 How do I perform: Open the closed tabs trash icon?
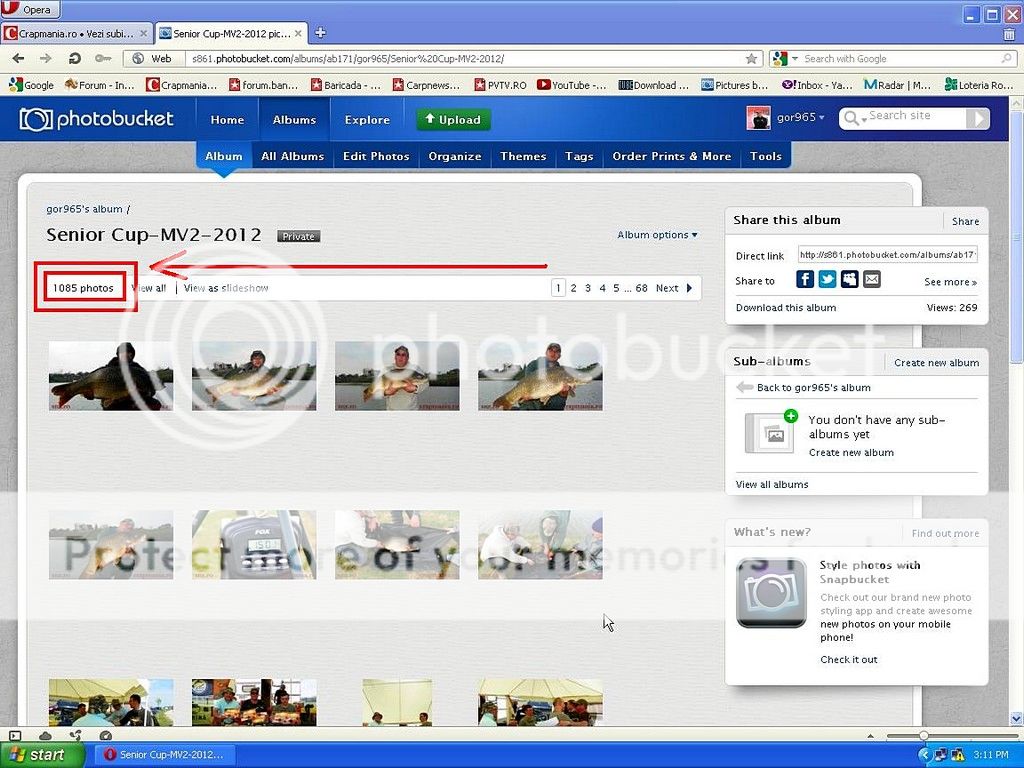(x=1010, y=34)
